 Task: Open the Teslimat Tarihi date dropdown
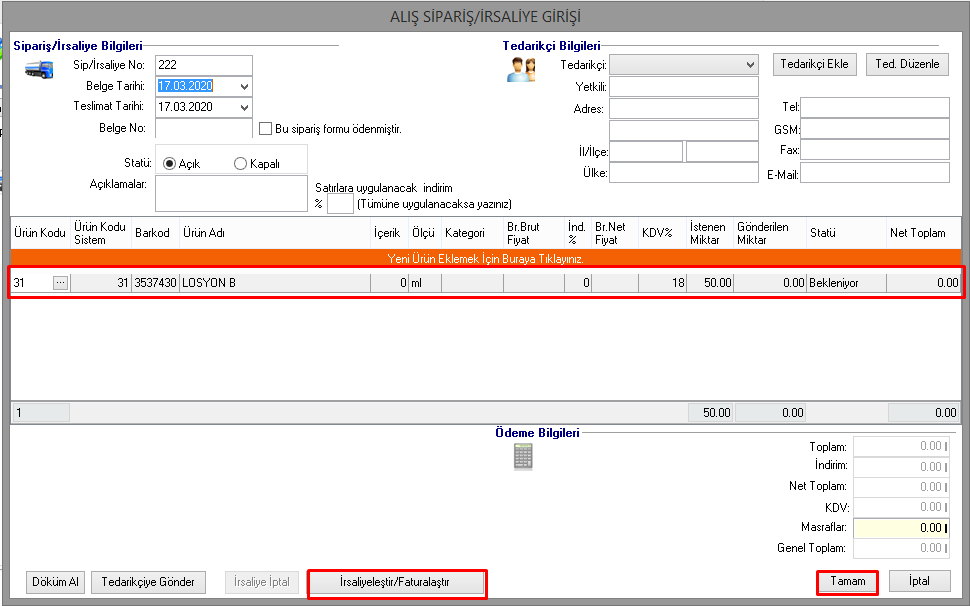tap(245, 107)
